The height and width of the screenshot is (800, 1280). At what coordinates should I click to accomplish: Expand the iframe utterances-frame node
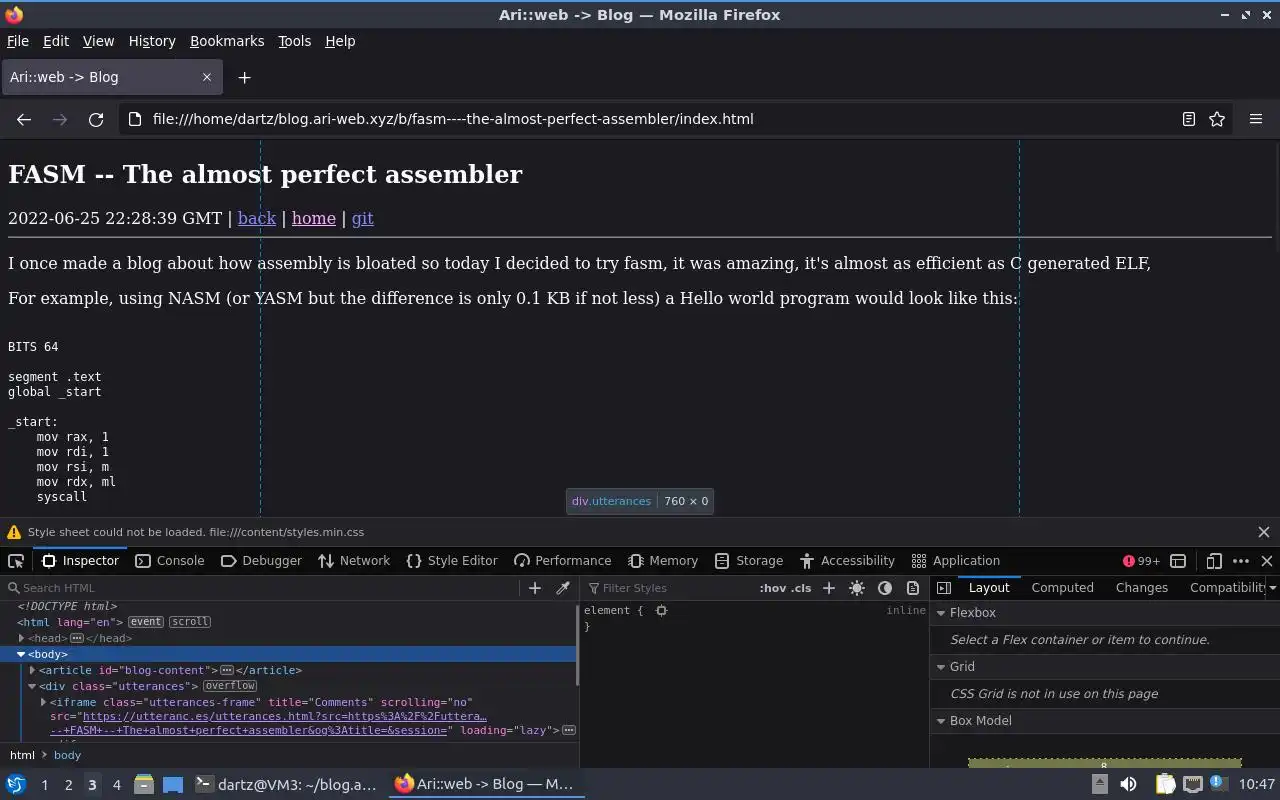pyautogui.click(x=43, y=702)
